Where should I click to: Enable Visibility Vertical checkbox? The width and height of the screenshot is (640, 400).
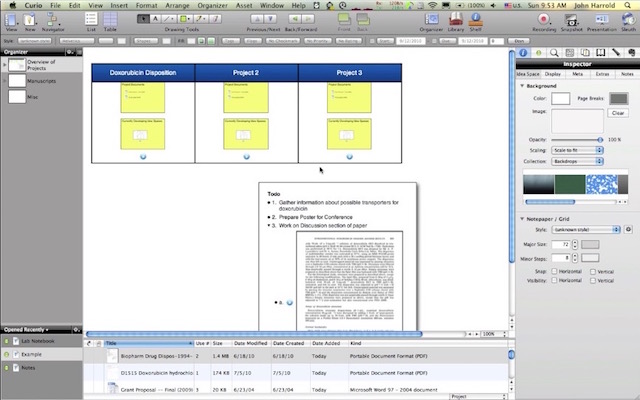point(593,281)
